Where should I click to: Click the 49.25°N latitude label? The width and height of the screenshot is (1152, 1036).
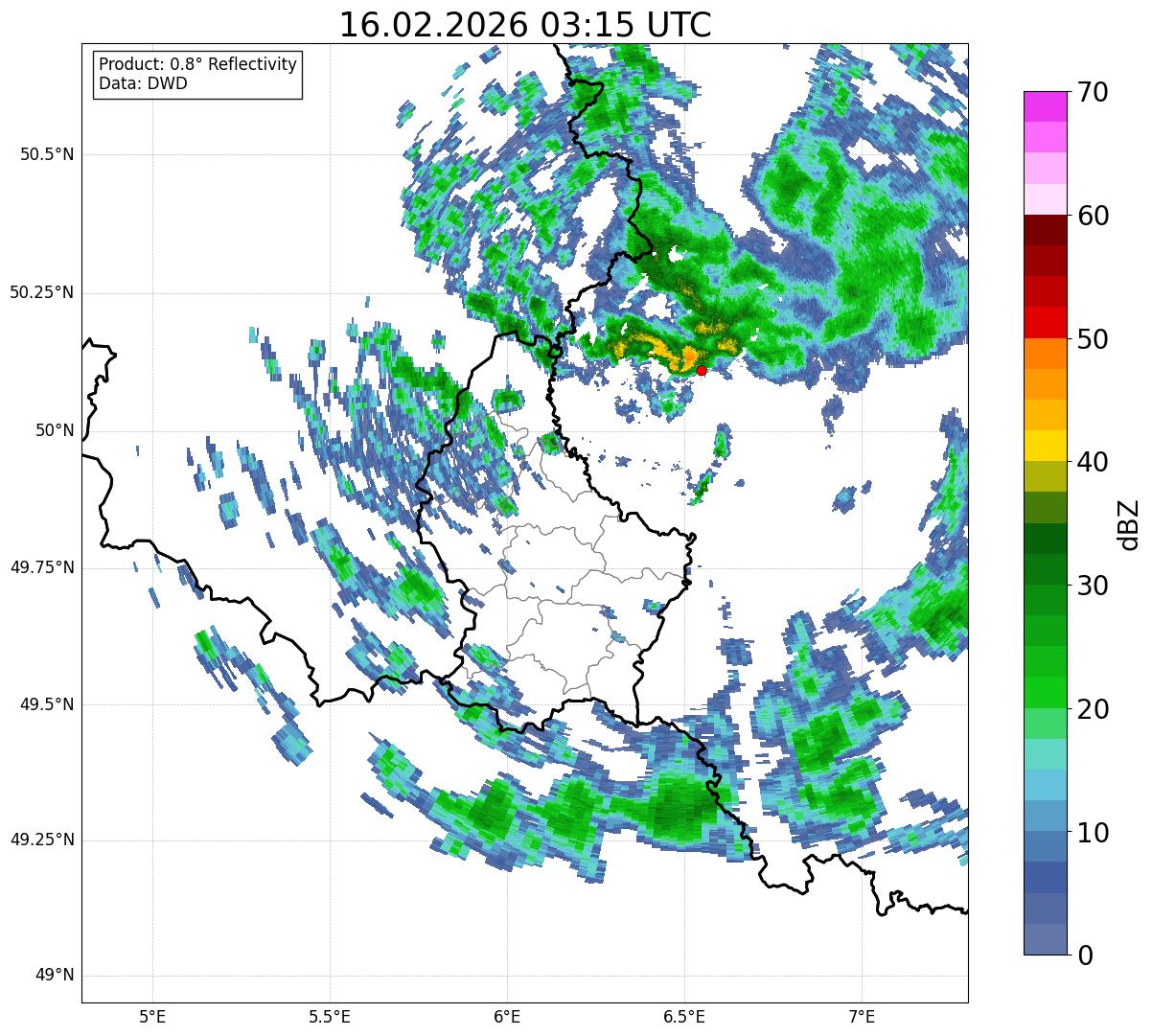[42, 840]
